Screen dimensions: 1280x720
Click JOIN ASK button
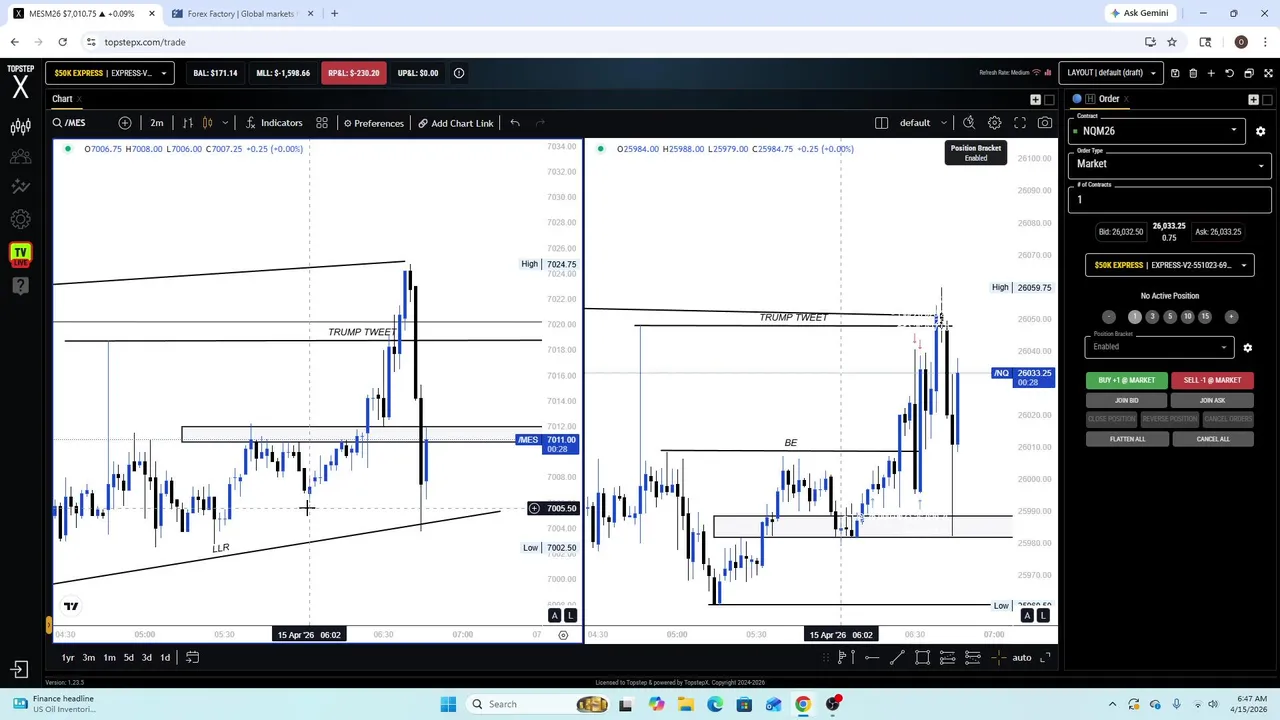tap(1212, 400)
